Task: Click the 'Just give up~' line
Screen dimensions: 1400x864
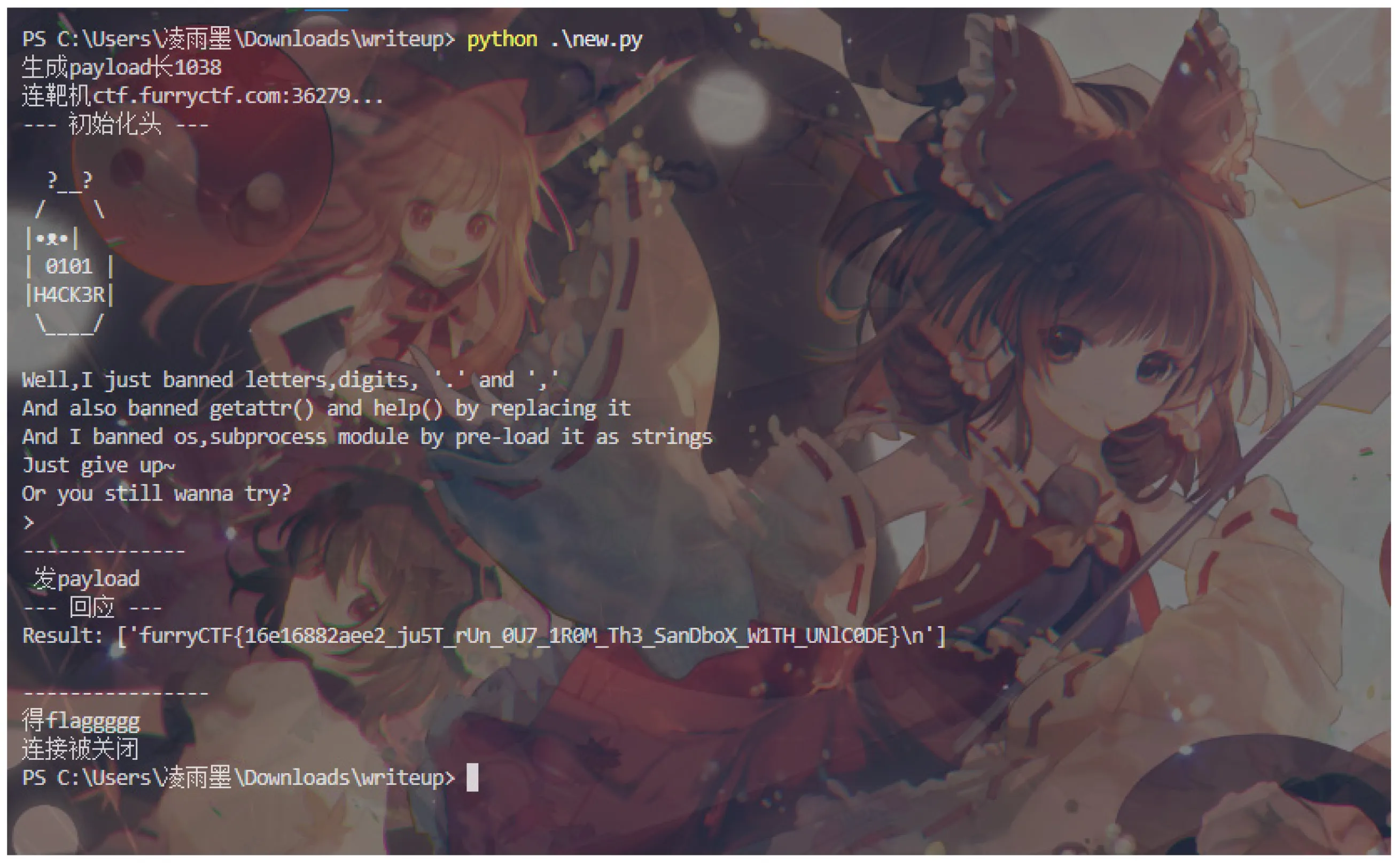Action: [x=98, y=466]
